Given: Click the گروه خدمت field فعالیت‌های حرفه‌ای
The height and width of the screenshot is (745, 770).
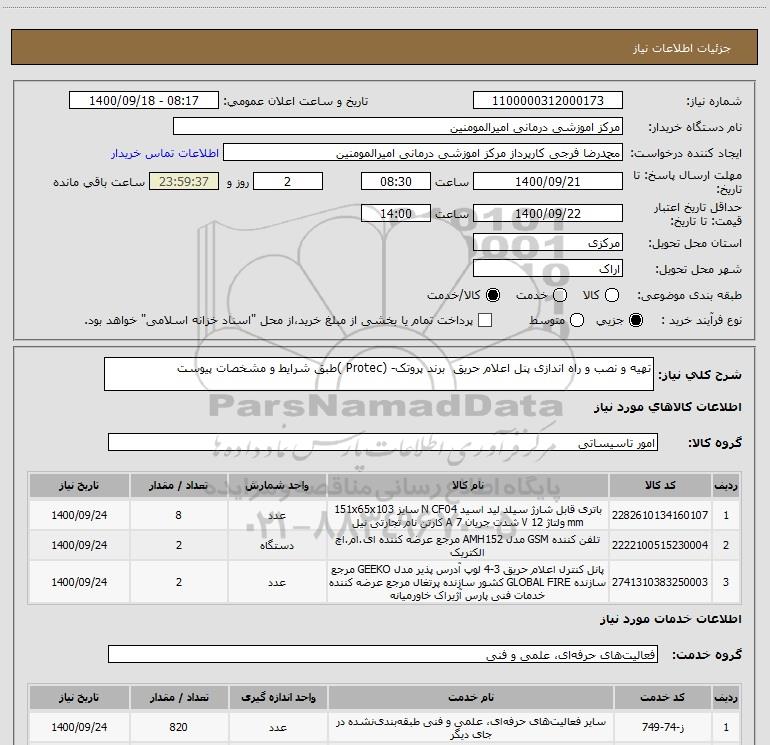Looking at the screenshot, I should (383, 654).
